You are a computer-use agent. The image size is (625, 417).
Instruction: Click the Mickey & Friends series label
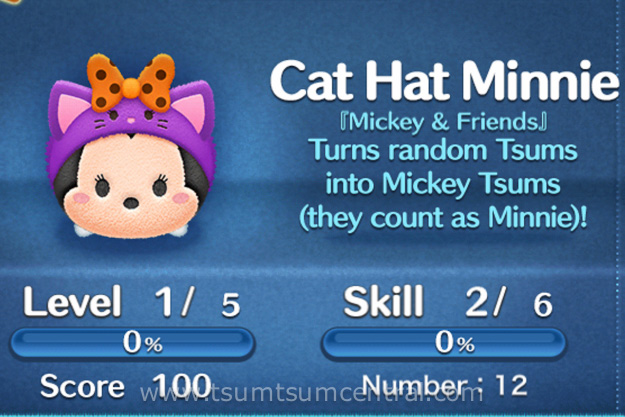[443, 122]
